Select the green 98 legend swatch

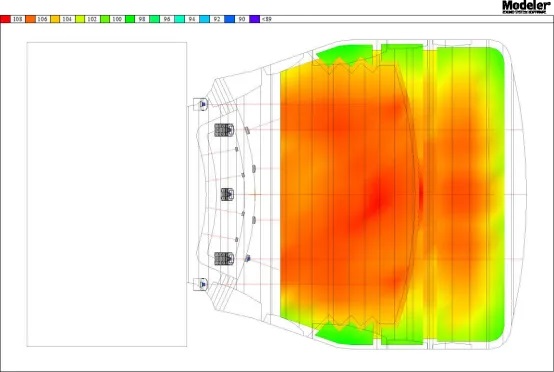(x=130, y=19)
